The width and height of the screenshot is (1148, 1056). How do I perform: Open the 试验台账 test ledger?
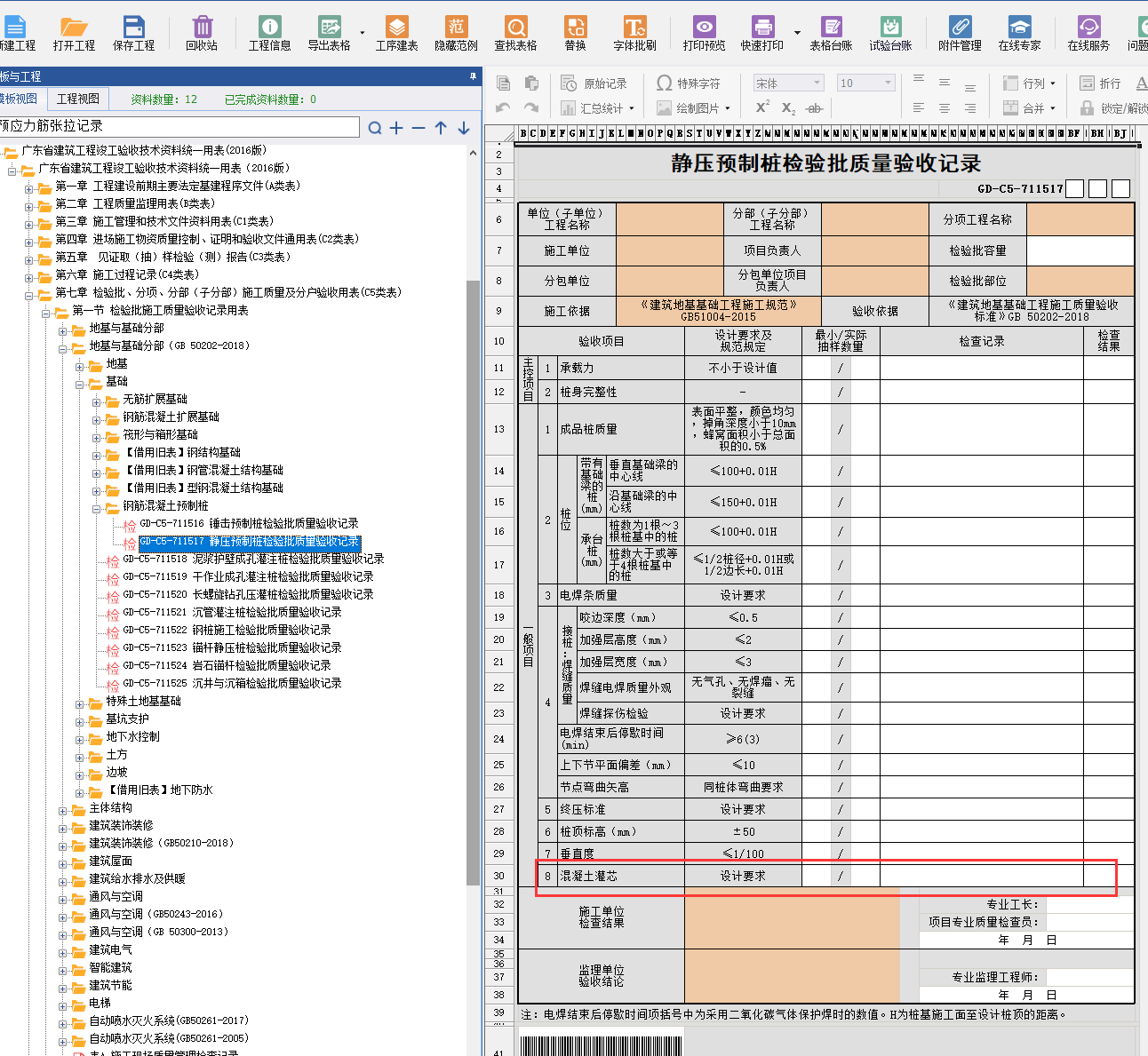pyautogui.click(x=890, y=34)
